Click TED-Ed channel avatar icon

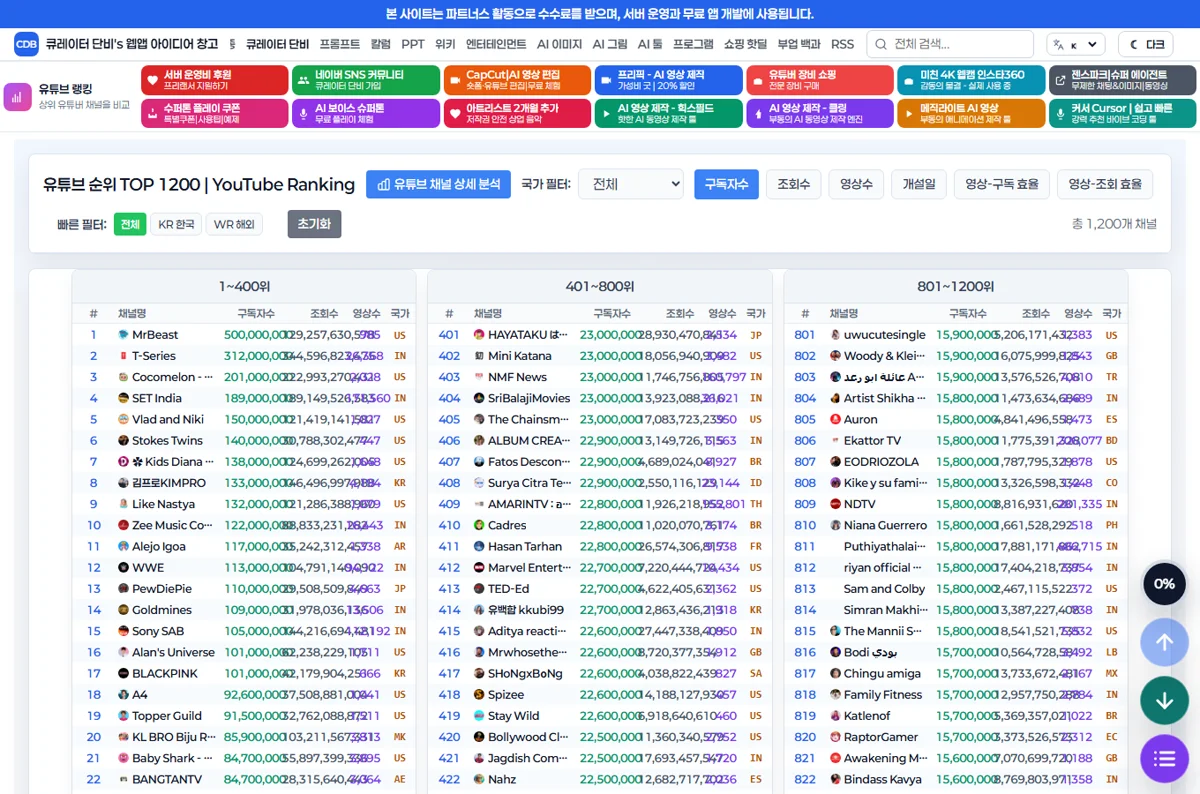click(x=479, y=589)
